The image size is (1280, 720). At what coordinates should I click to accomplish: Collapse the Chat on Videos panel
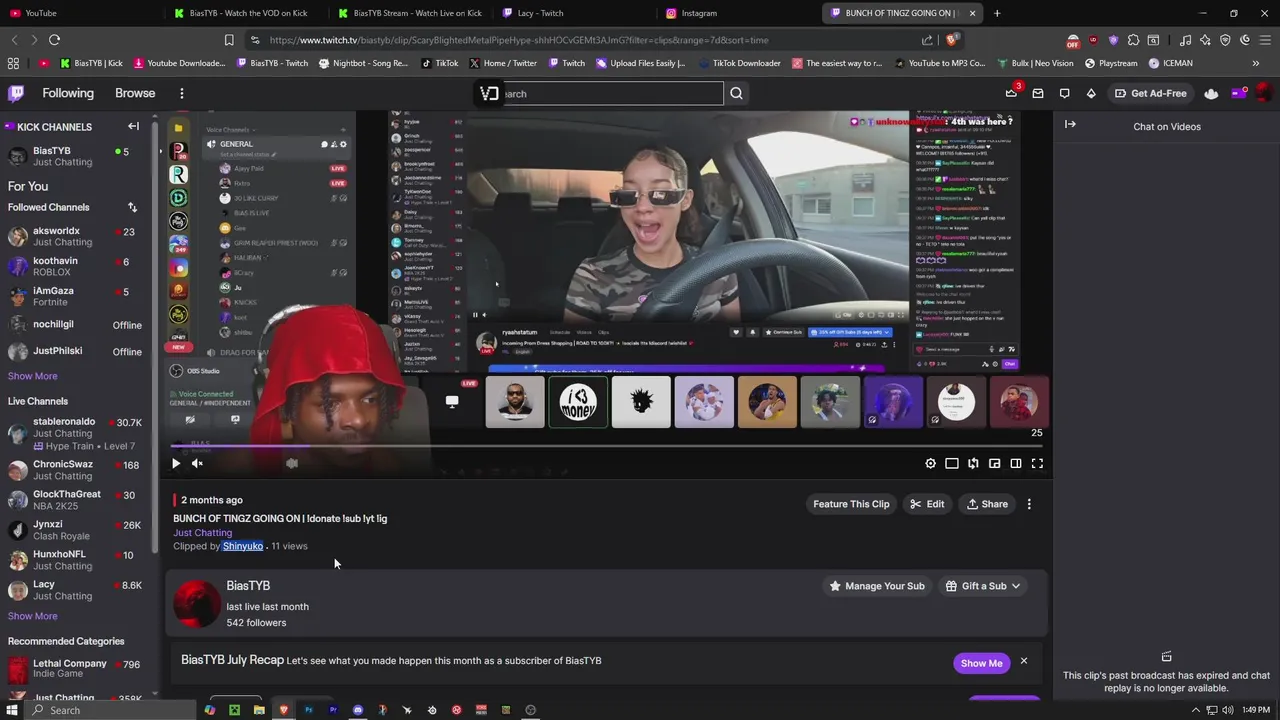[1070, 124]
